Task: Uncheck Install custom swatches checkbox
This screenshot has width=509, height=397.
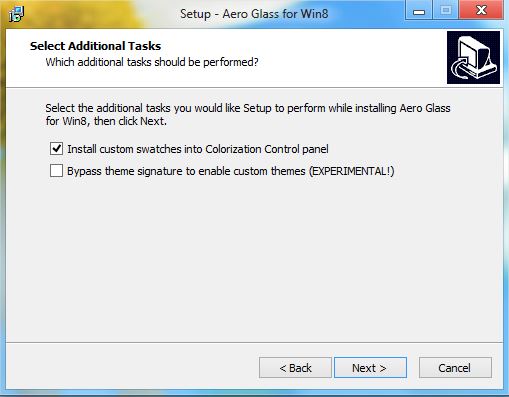Action: pyautogui.click(x=56, y=149)
